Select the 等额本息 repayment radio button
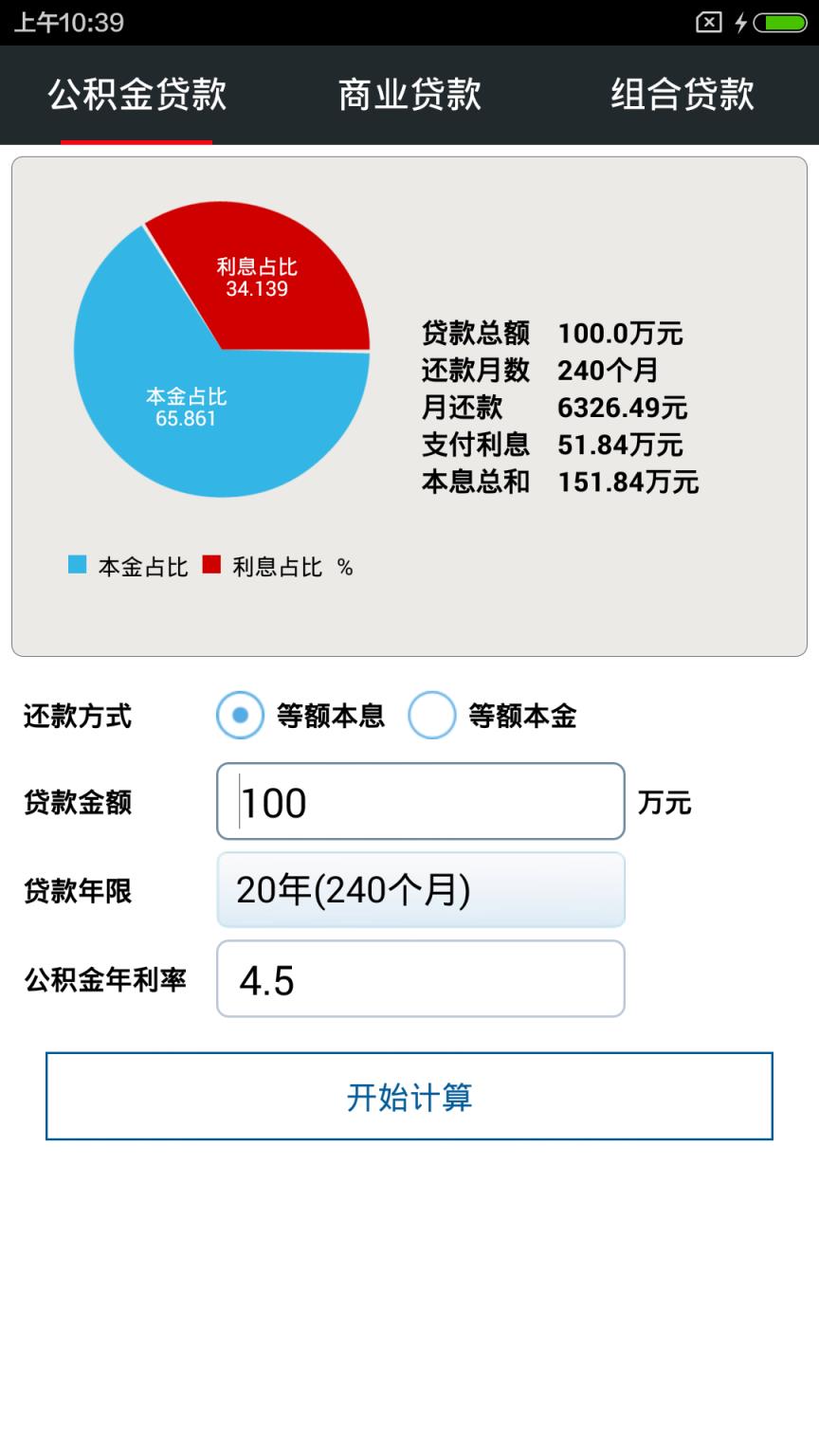Viewport: 819px width, 1456px height. pos(240,716)
